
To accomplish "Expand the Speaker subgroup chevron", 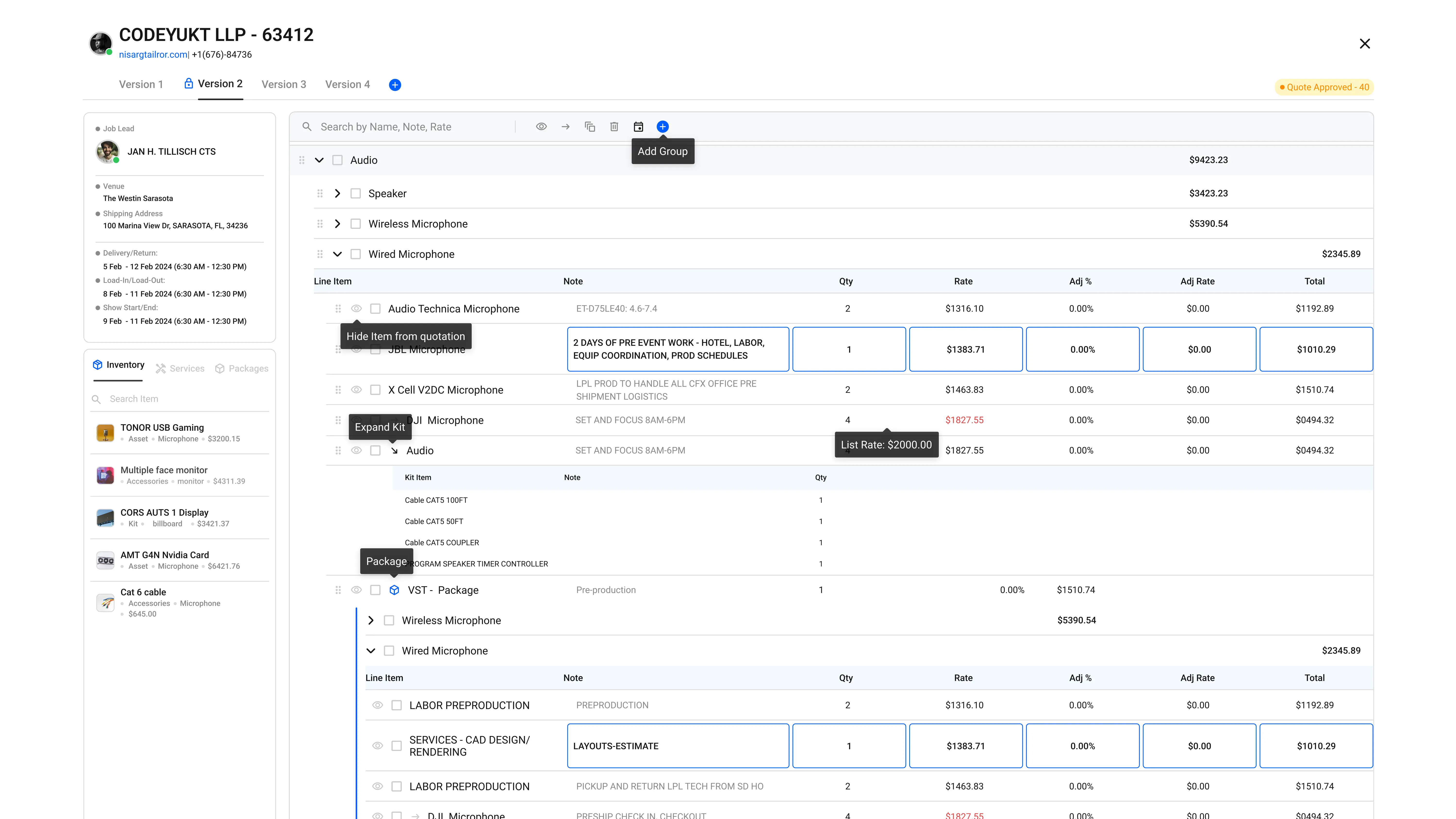I will coord(338,193).
